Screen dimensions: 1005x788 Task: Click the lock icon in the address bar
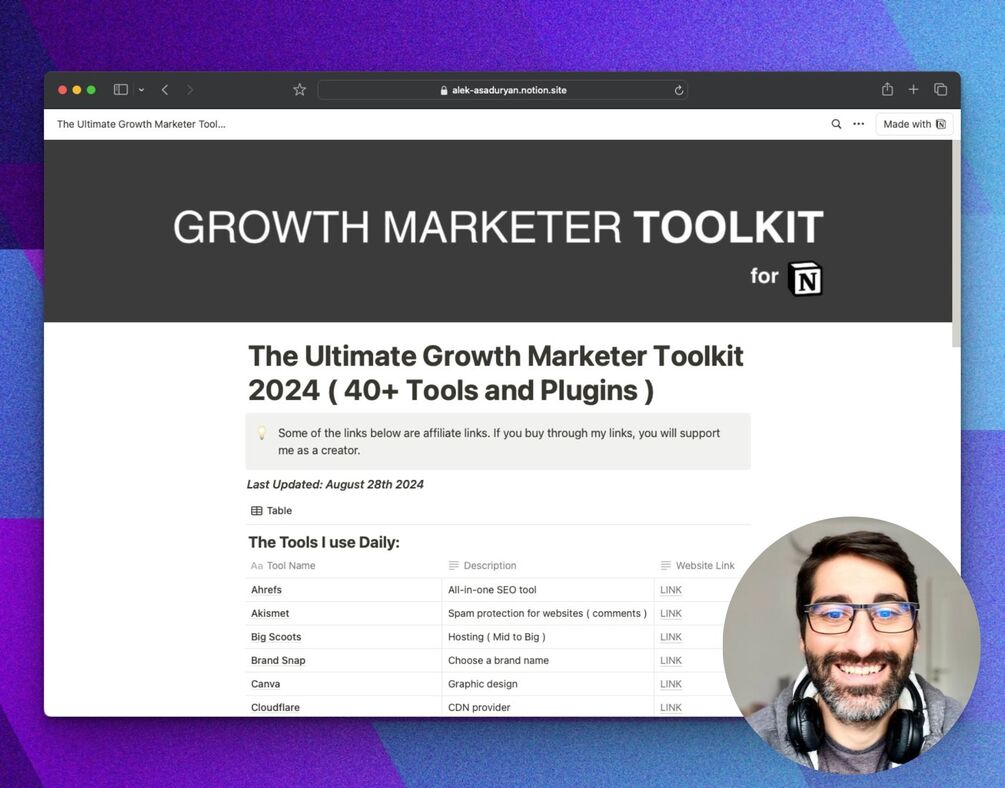(x=444, y=90)
